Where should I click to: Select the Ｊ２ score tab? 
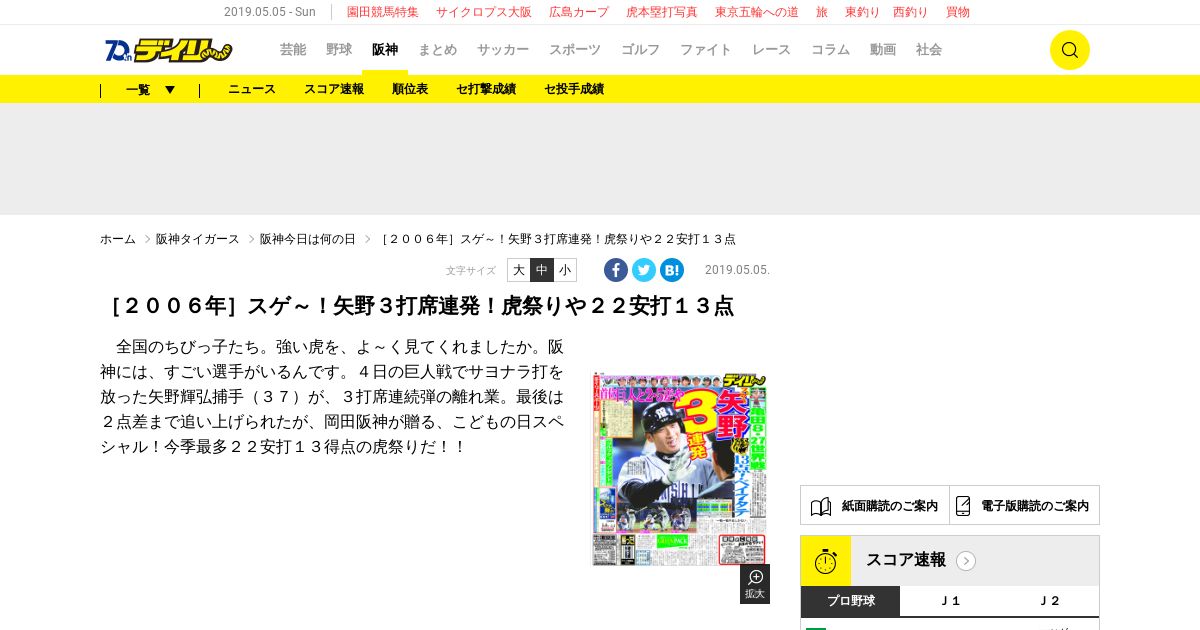[x=1050, y=601]
